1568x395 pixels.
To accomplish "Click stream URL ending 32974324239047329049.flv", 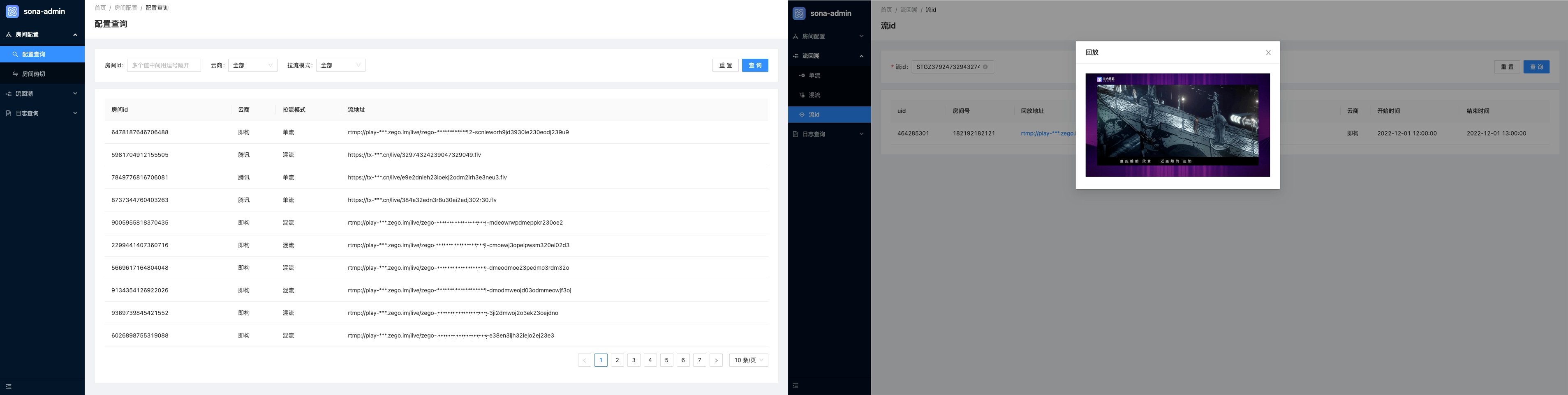I will pos(414,155).
